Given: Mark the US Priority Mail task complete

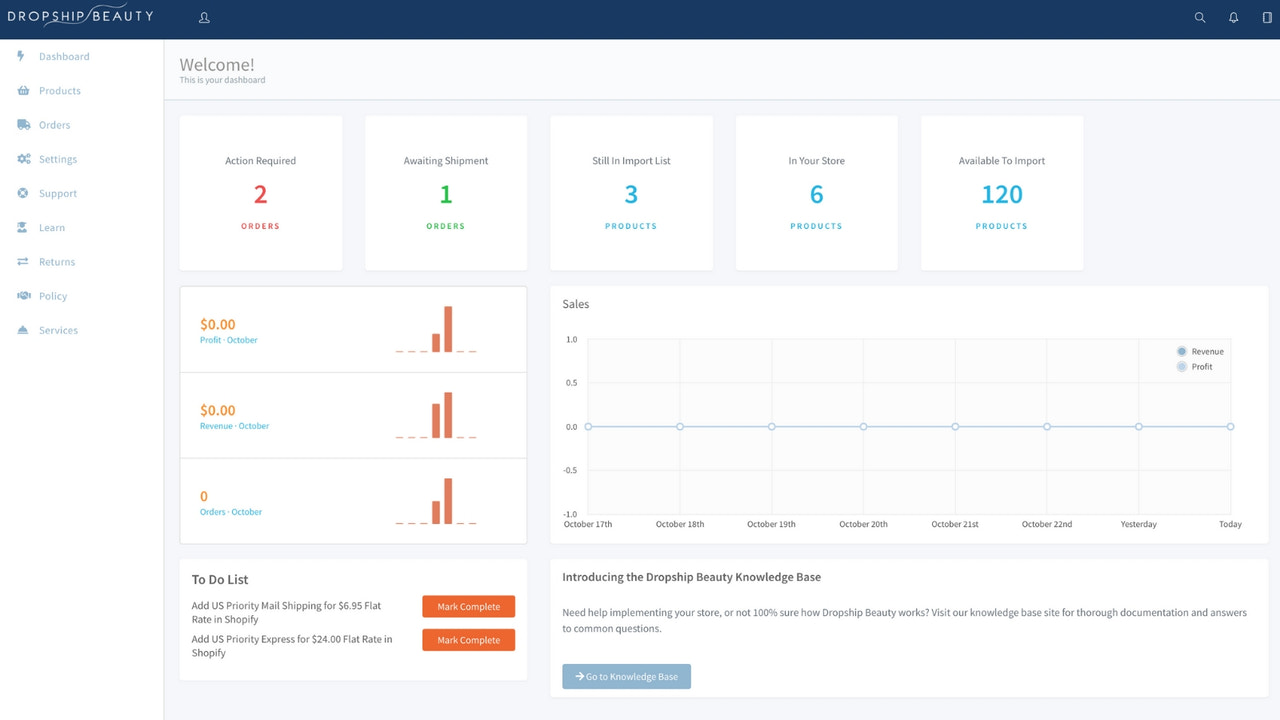Looking at the screenshot, I should tap(468, 606).
